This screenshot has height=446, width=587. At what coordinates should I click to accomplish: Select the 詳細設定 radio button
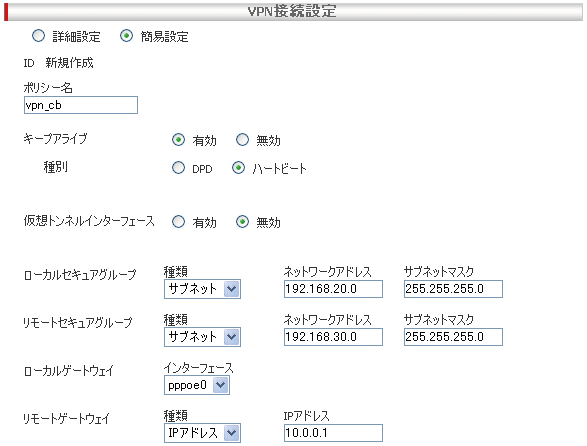click(38, 36)
